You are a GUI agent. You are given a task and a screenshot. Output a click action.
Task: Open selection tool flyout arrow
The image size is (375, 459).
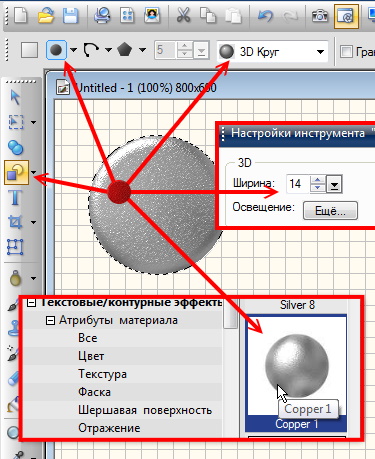[33, 122]
